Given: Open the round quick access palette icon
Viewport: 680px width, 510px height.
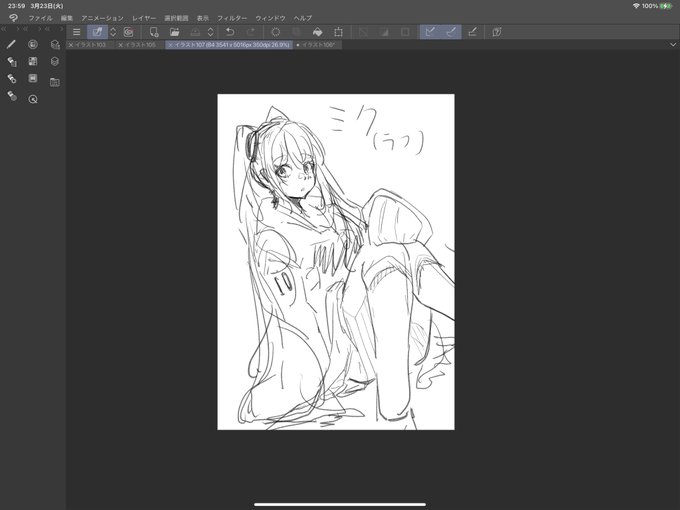Looking at the screenshot, I should point(33,44).
